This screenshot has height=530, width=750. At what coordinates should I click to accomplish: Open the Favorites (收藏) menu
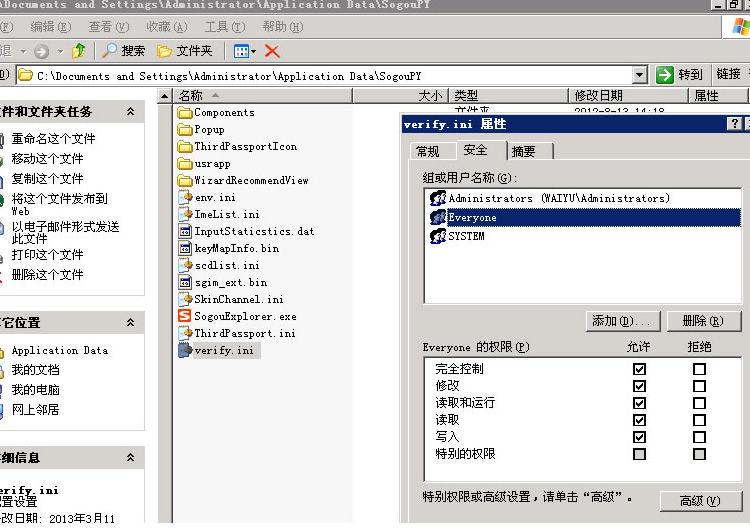(x=166, y=27)
